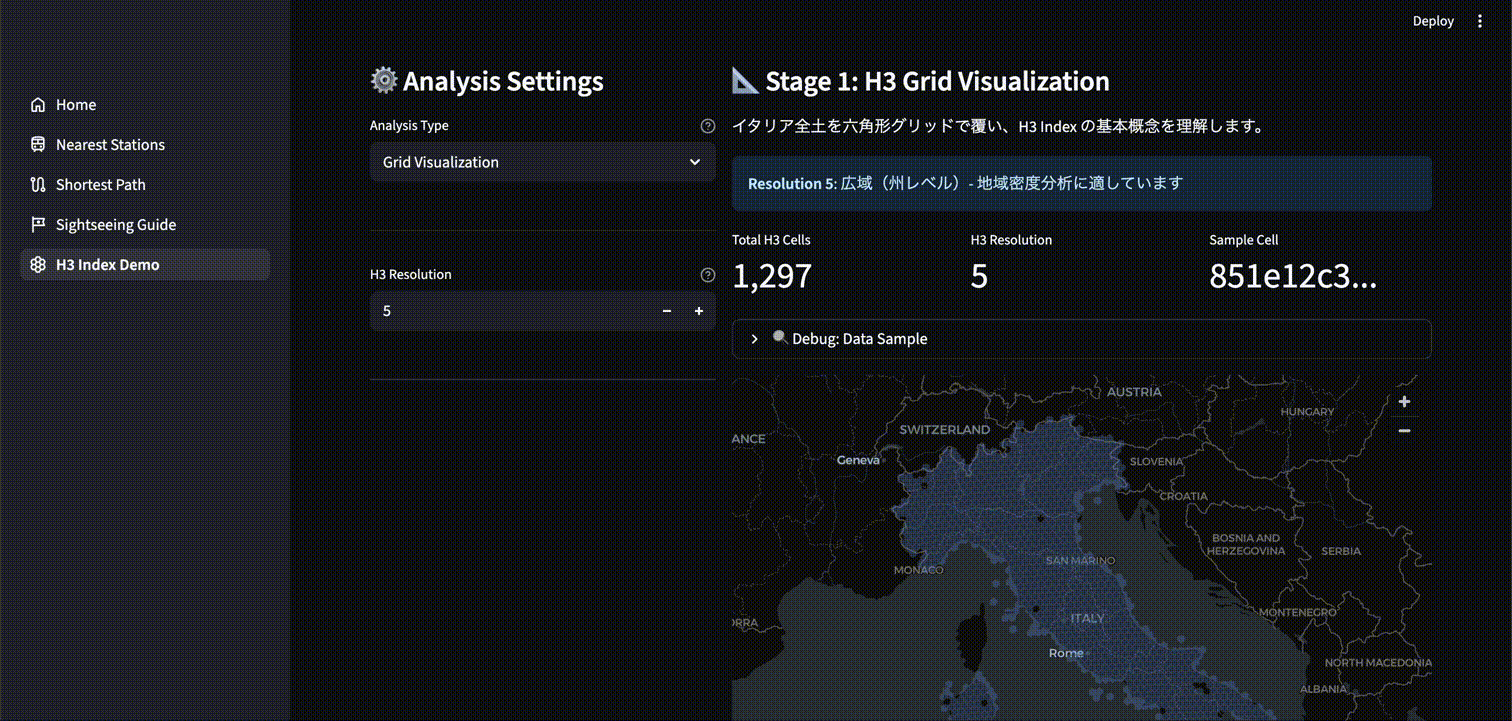1512x721 pixels.
Task: Click the Shortest Path route icon
Action: pyautogui.click(x=38, y=185)
